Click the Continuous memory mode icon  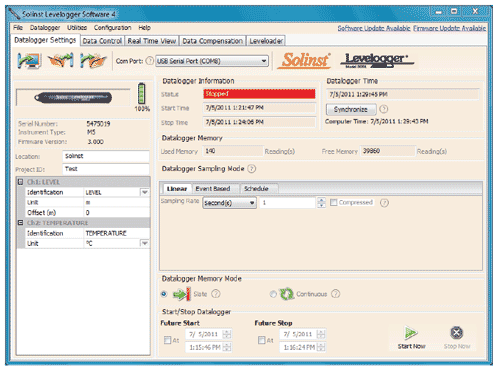tap(286, 294)
